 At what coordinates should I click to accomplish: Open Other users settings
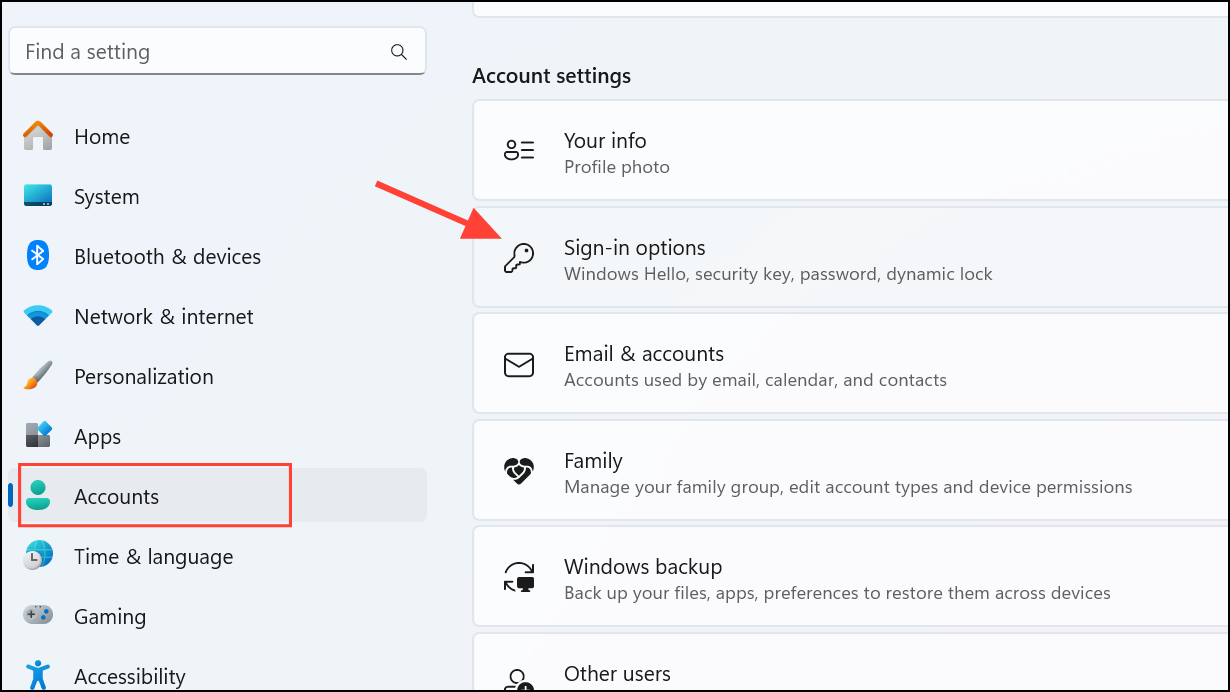pos(617,673)
